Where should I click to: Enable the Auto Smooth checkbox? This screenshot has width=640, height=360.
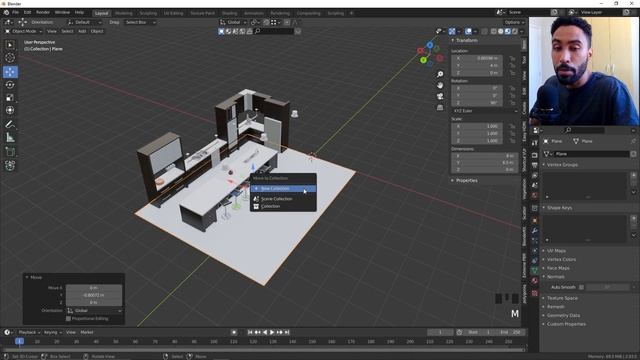[582, 287]
